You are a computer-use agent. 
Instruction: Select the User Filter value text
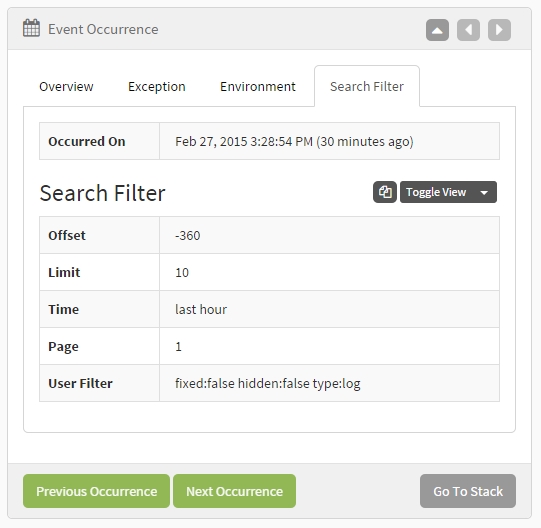click(268, 383)
